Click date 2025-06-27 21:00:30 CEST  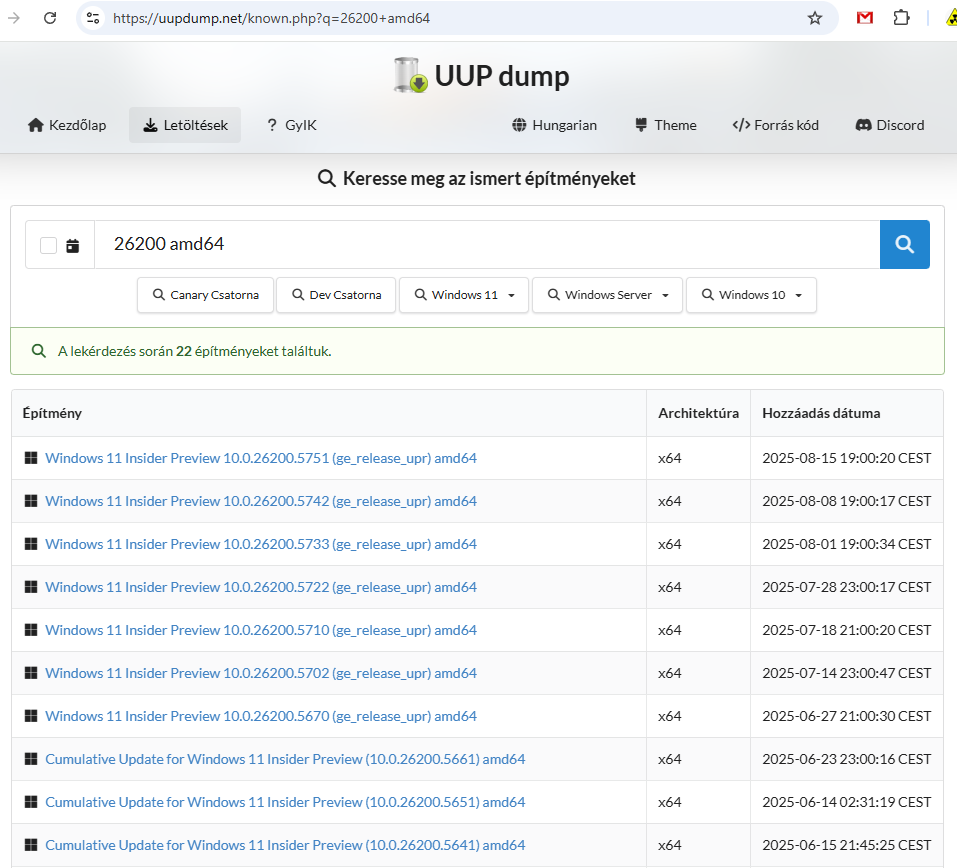847,716
